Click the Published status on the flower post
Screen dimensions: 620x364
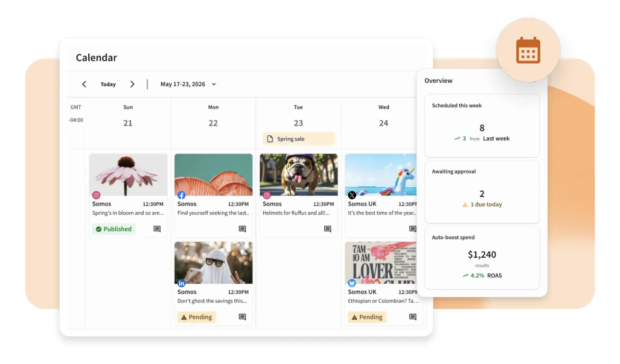pos(113,229)
